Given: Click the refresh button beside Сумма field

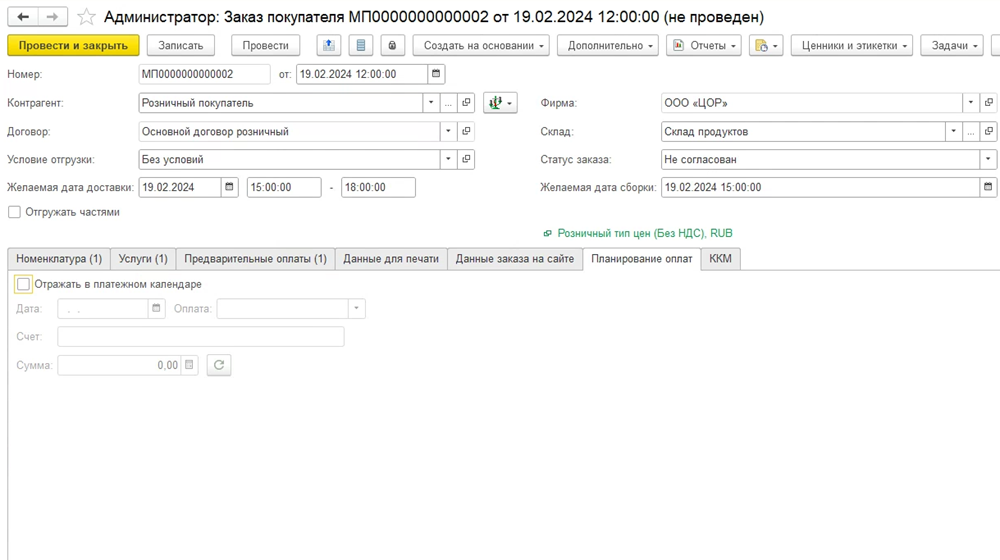Looking at the screenshot, I should (219, 365).
